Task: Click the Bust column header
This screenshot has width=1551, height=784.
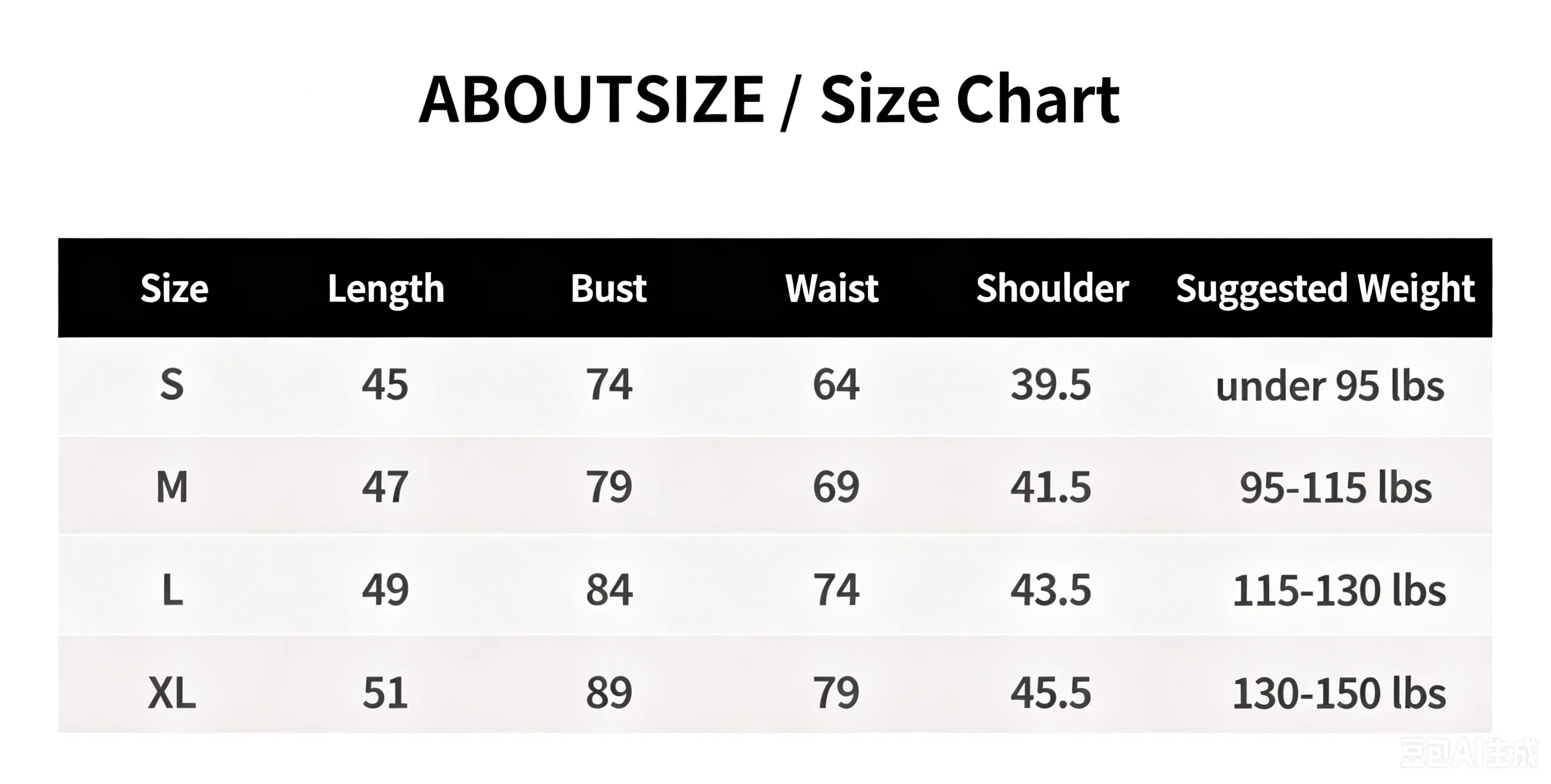Action: pos(609,288)
